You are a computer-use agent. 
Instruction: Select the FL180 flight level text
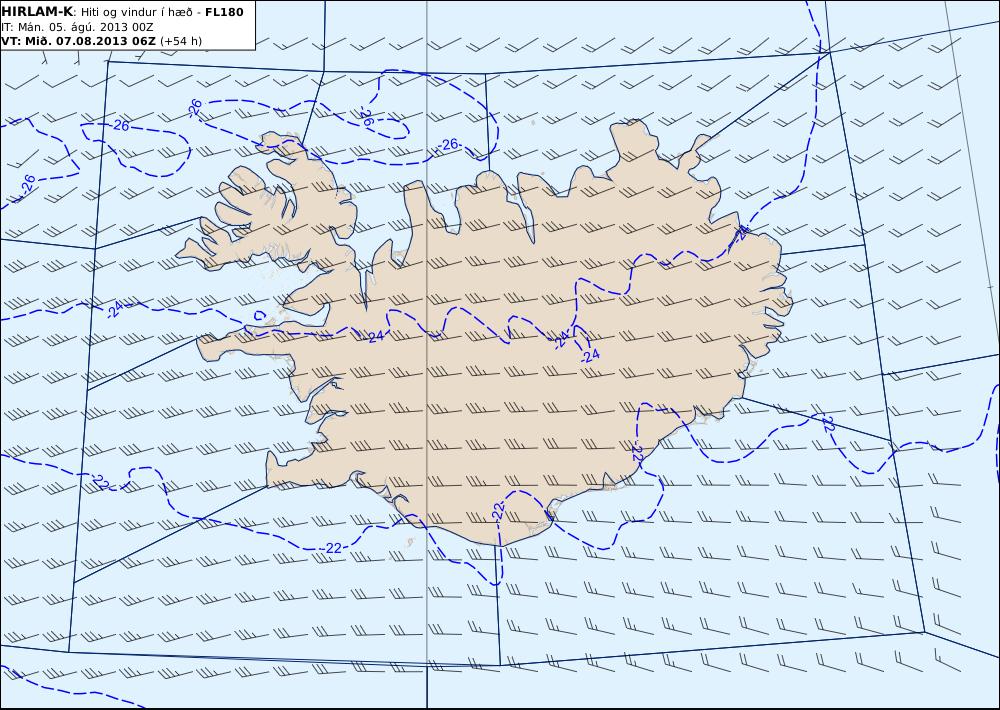pos(224,11)
